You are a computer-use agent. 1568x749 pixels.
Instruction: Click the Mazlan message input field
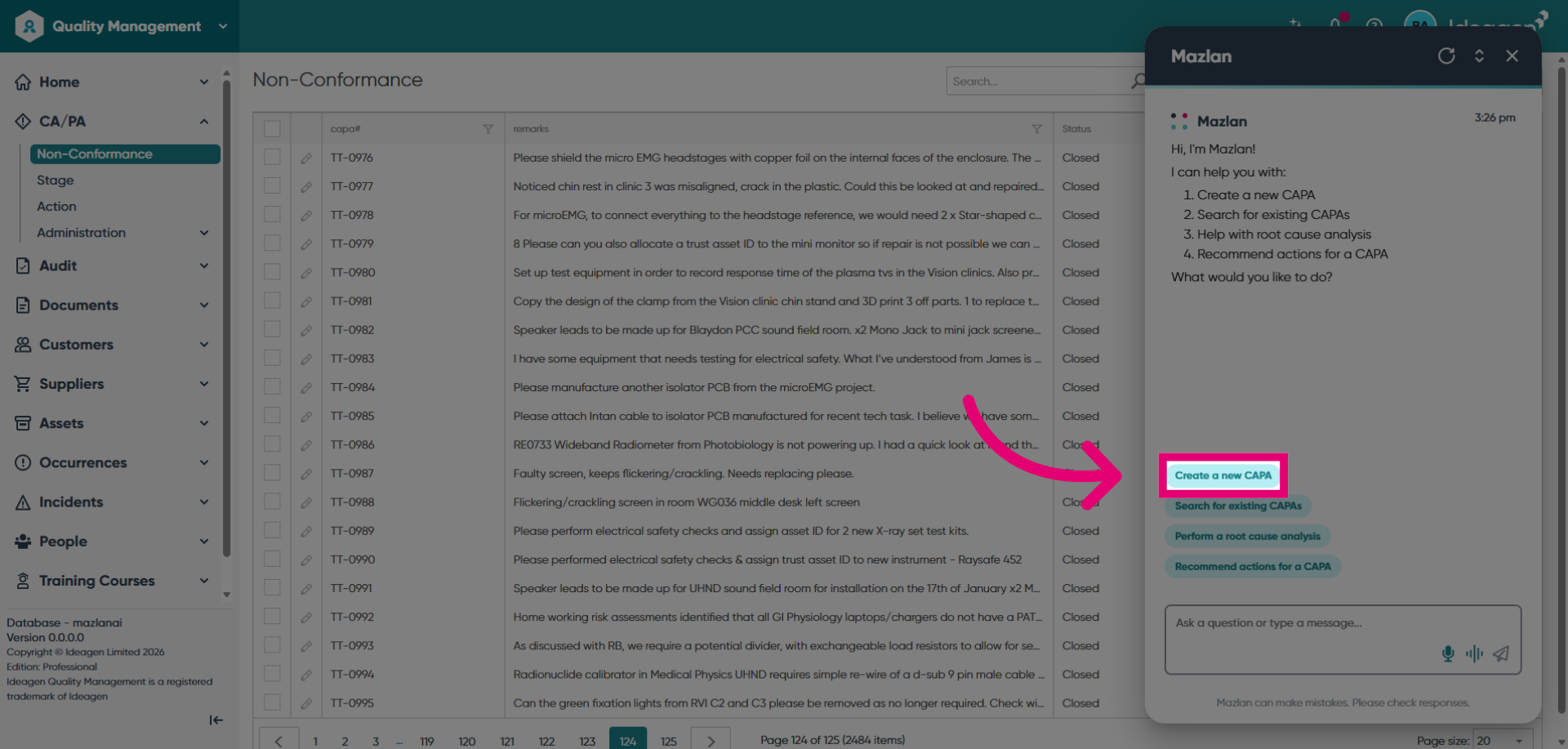[x=1343, y=639]
